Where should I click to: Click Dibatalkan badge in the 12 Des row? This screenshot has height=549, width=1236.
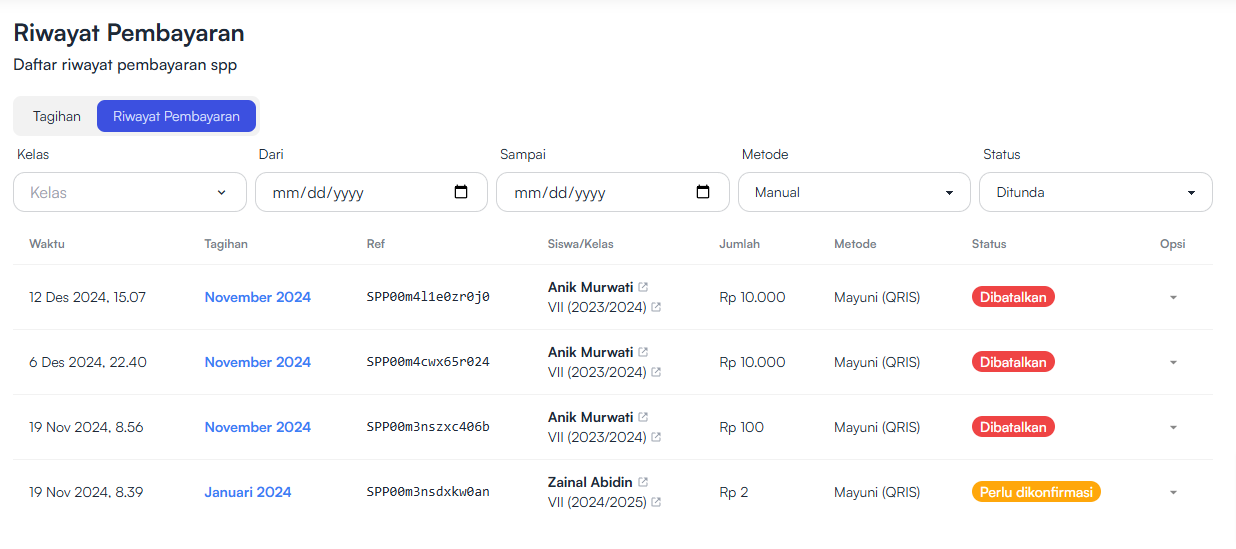click(1013, 297)
